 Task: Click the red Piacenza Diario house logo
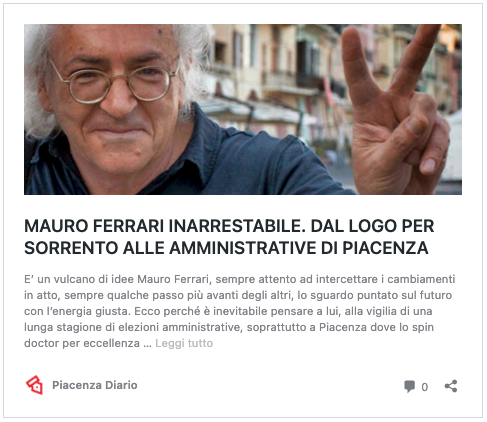(35, 385)
